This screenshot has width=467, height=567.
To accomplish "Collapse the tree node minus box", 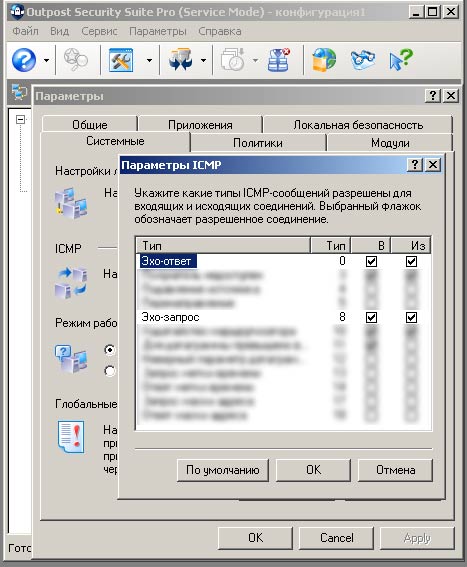I will [x=21, y=119].
